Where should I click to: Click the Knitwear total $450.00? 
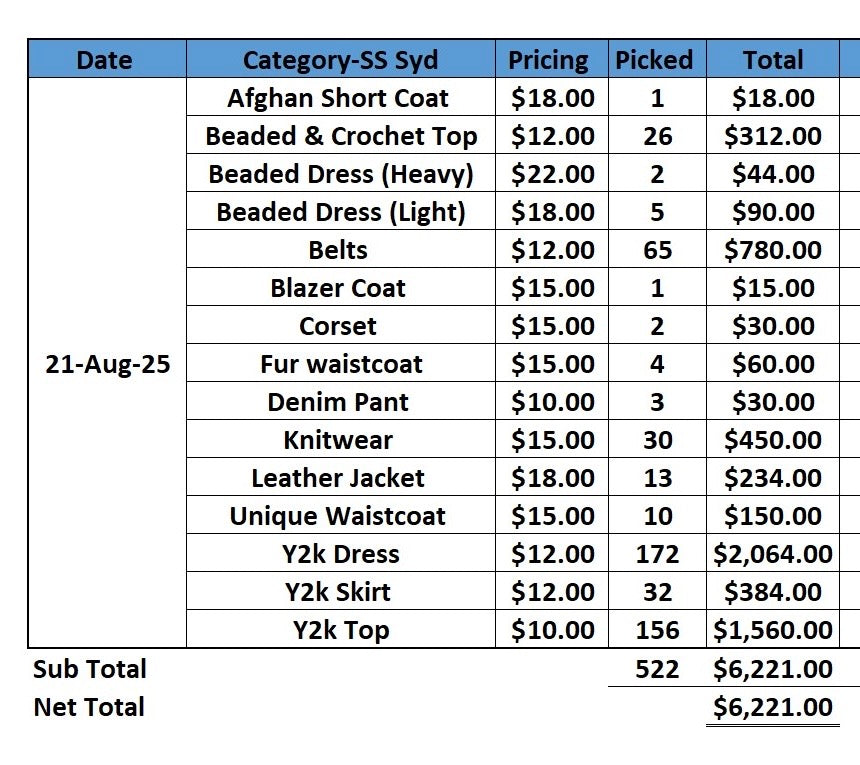(x=773, y=439)
